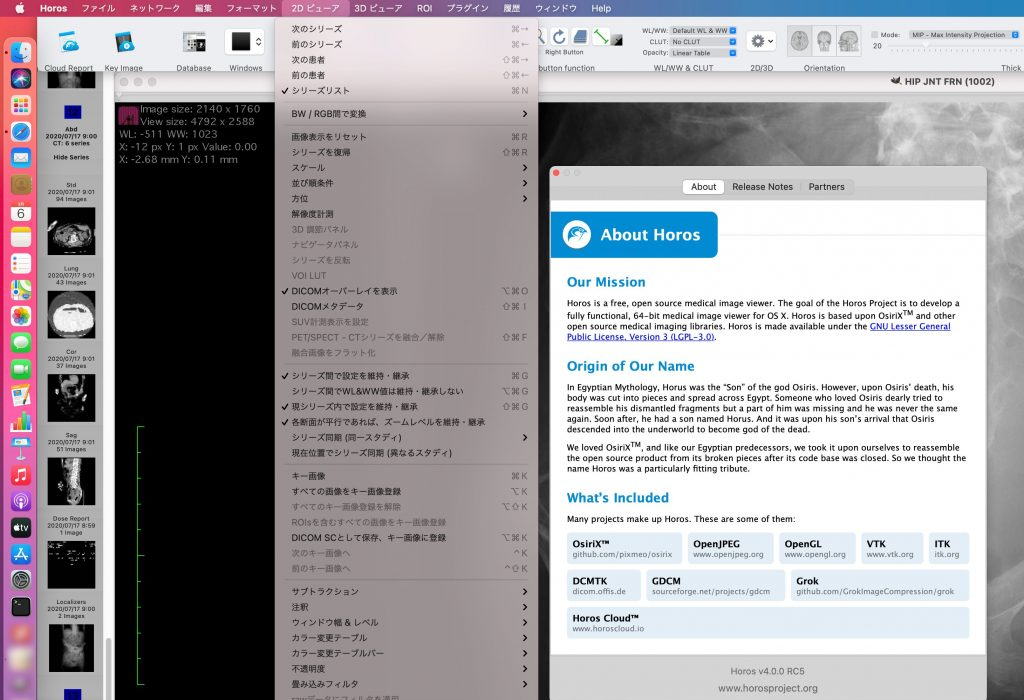
Task: Select 次のシリーズ menu item
Action: point(406,29)
